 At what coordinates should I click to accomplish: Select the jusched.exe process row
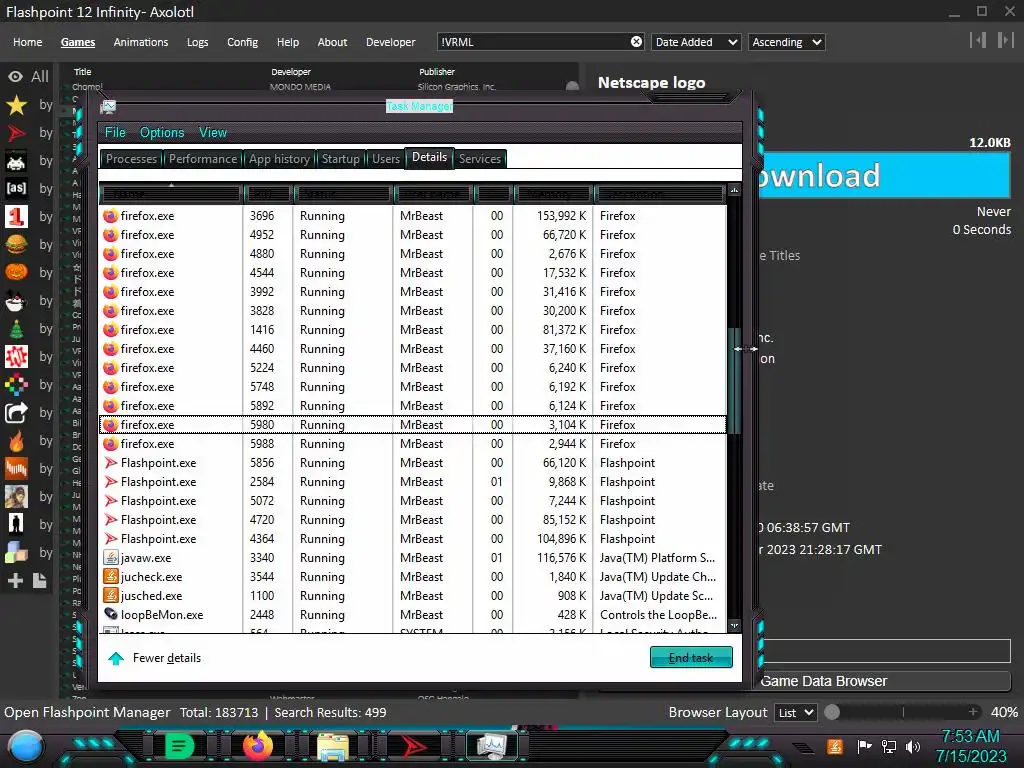413,596
